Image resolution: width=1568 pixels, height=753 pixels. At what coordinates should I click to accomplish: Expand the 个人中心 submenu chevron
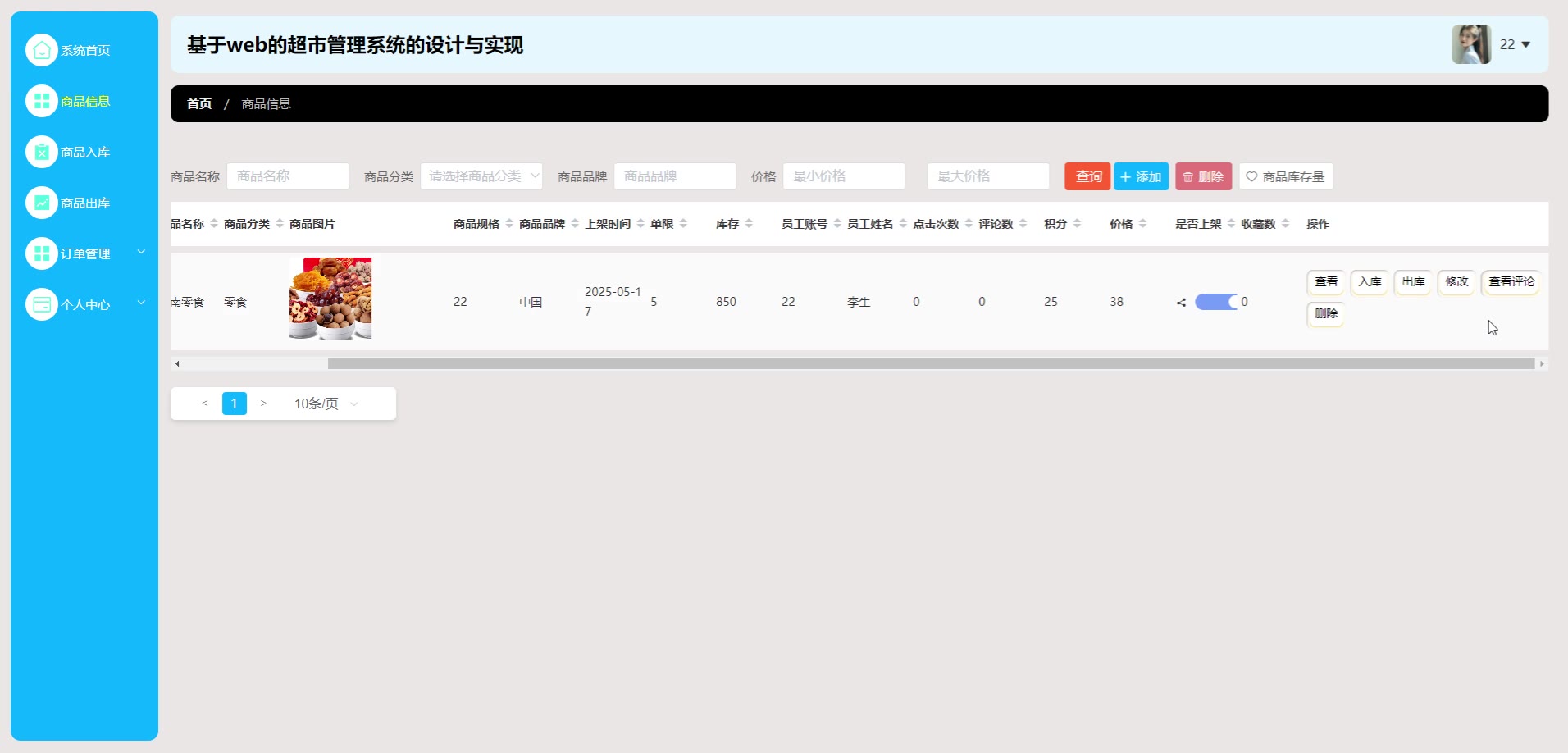[x=141, y=303]
